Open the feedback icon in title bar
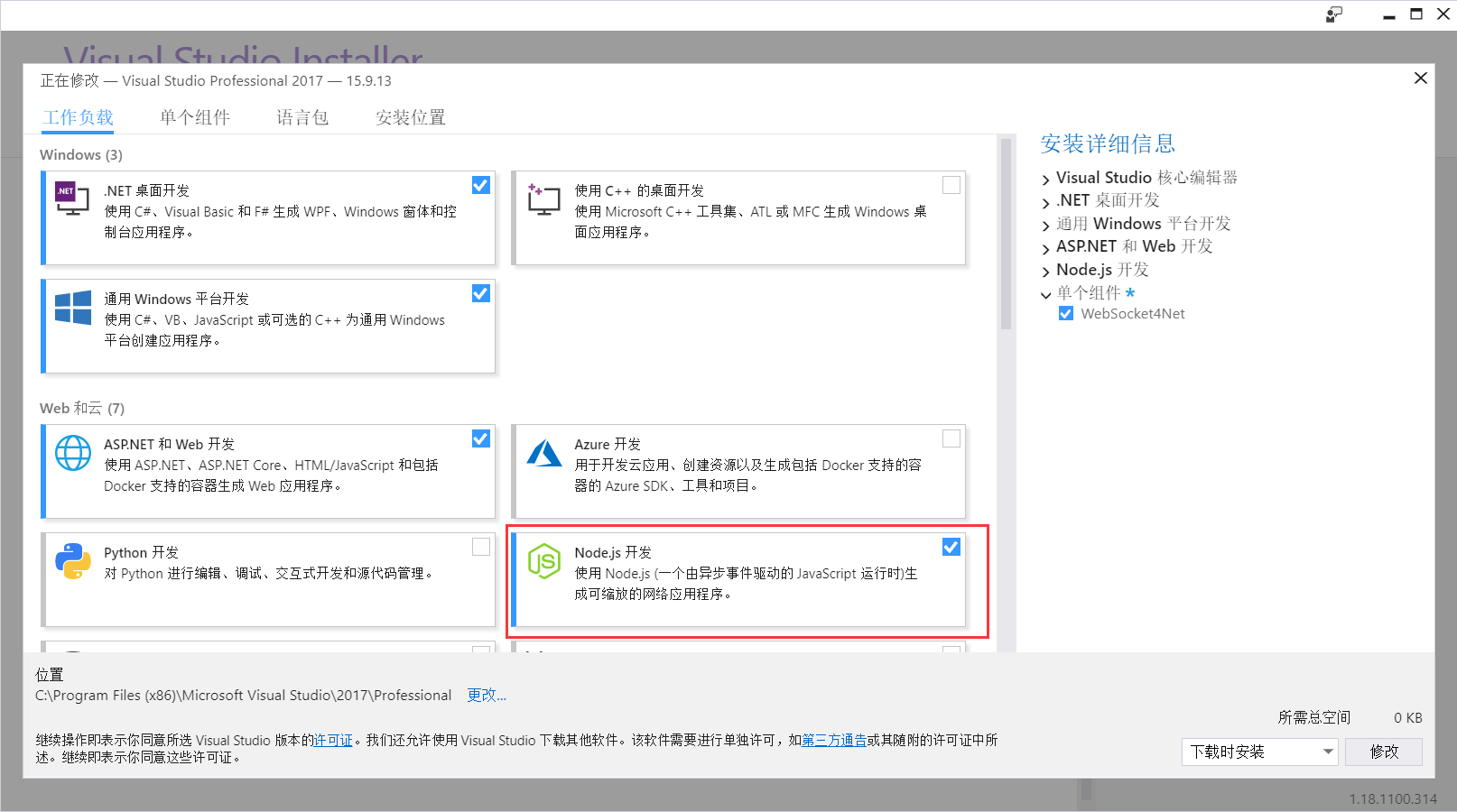The width and height of the screenshot is (1457, 812). coord(1333,14)
